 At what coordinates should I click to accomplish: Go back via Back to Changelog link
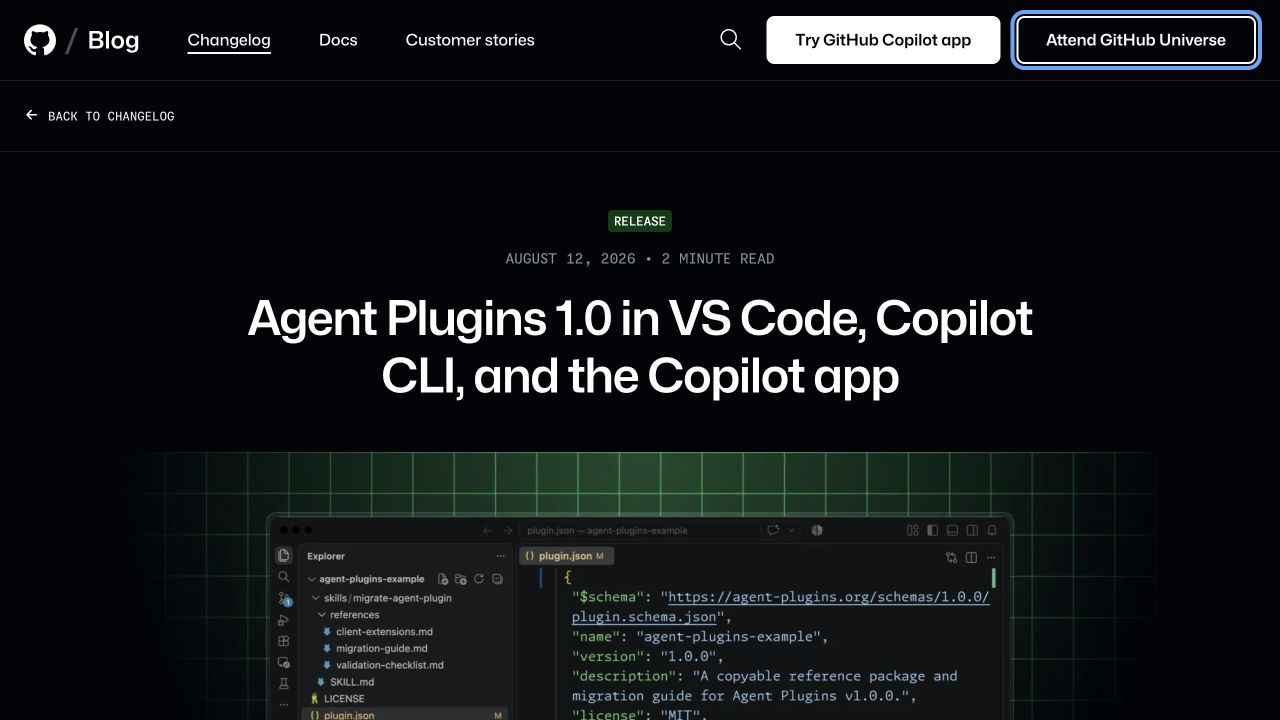[x=100, y=116]
